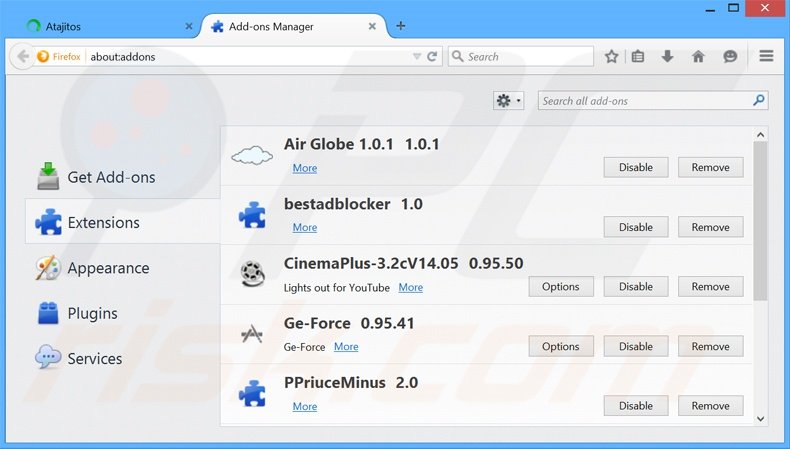The width and height of the screenshot is (790, 449).
Task: Click the scrollbar up arrow of extensions list
Action: click(760, 135)
